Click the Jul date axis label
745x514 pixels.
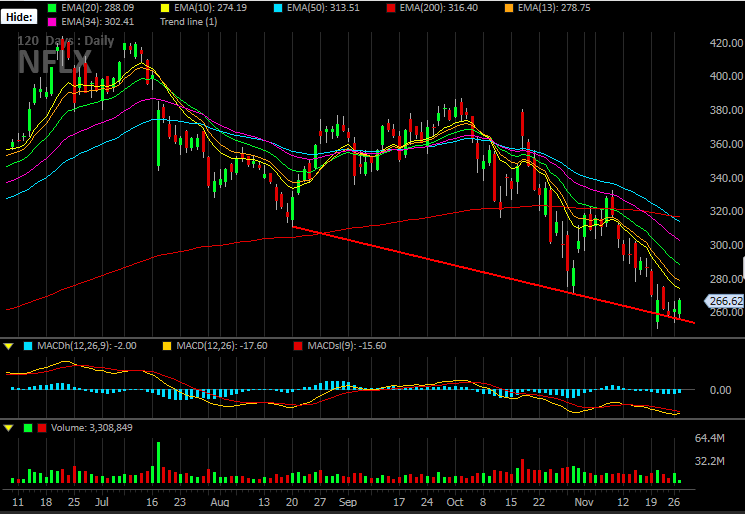102,502
